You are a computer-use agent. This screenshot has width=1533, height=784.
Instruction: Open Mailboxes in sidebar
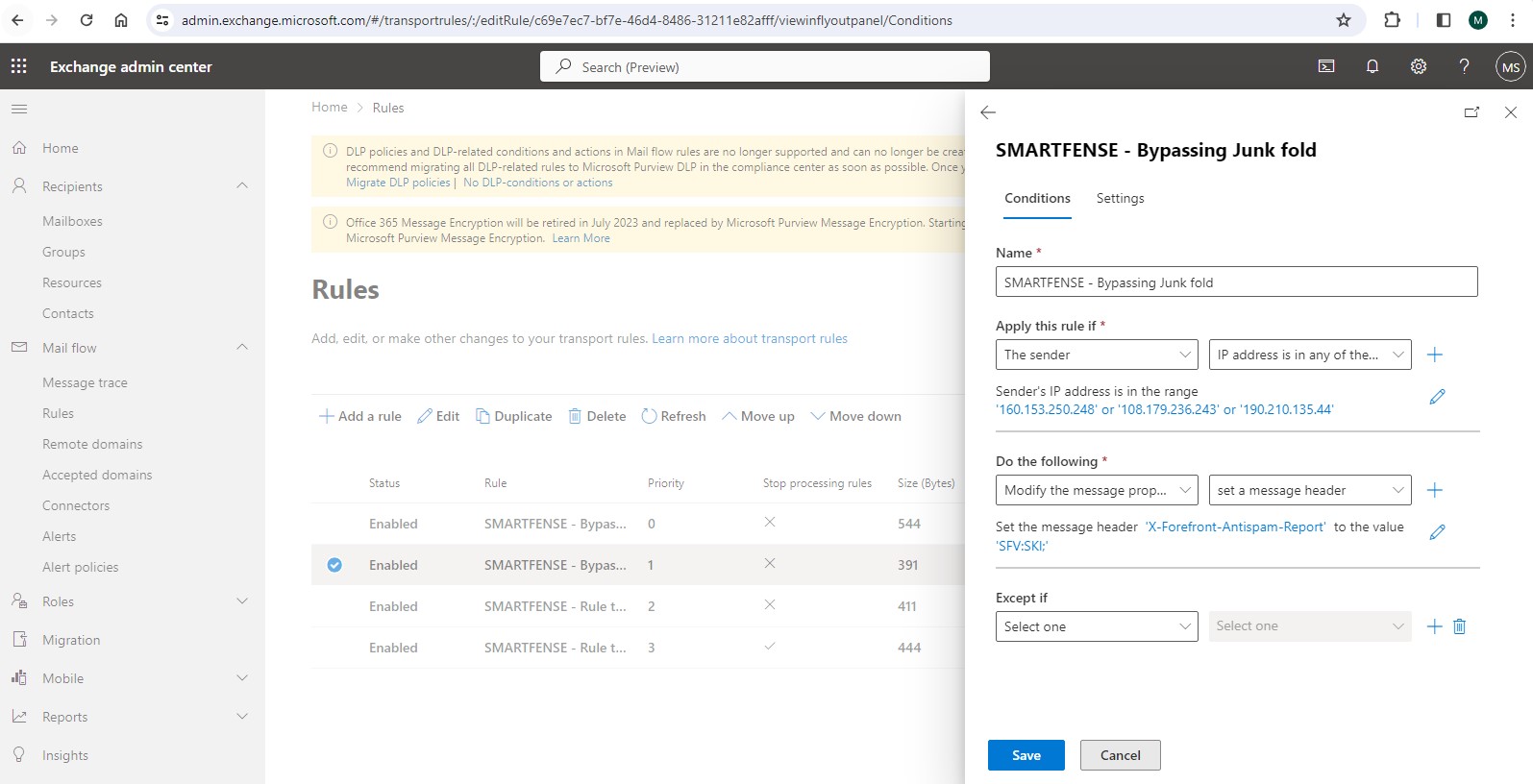pyautogui.click(x=72, y=221)
